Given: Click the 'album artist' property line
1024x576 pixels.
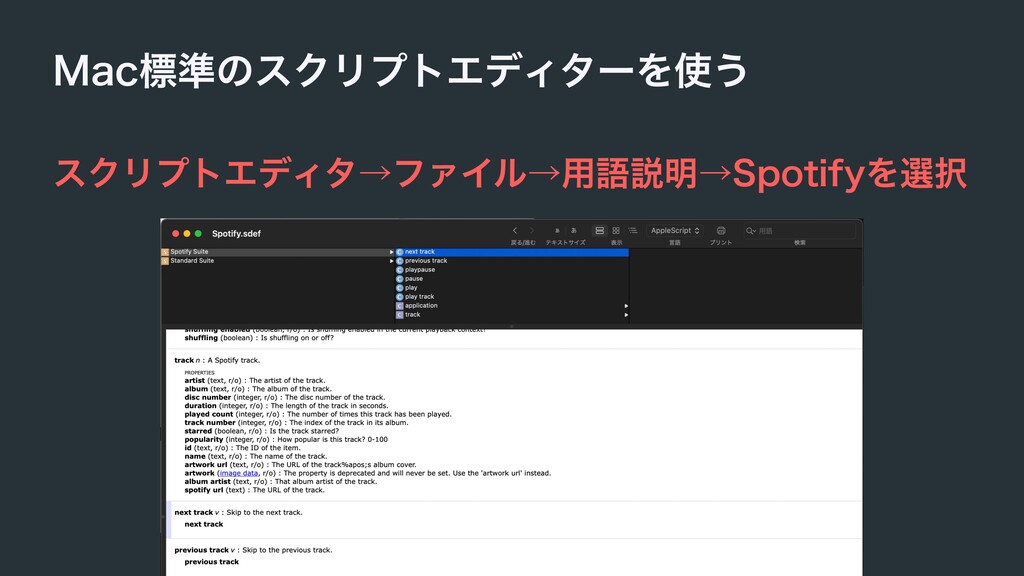Looking at the screenshot, I should tap(281, 481).
